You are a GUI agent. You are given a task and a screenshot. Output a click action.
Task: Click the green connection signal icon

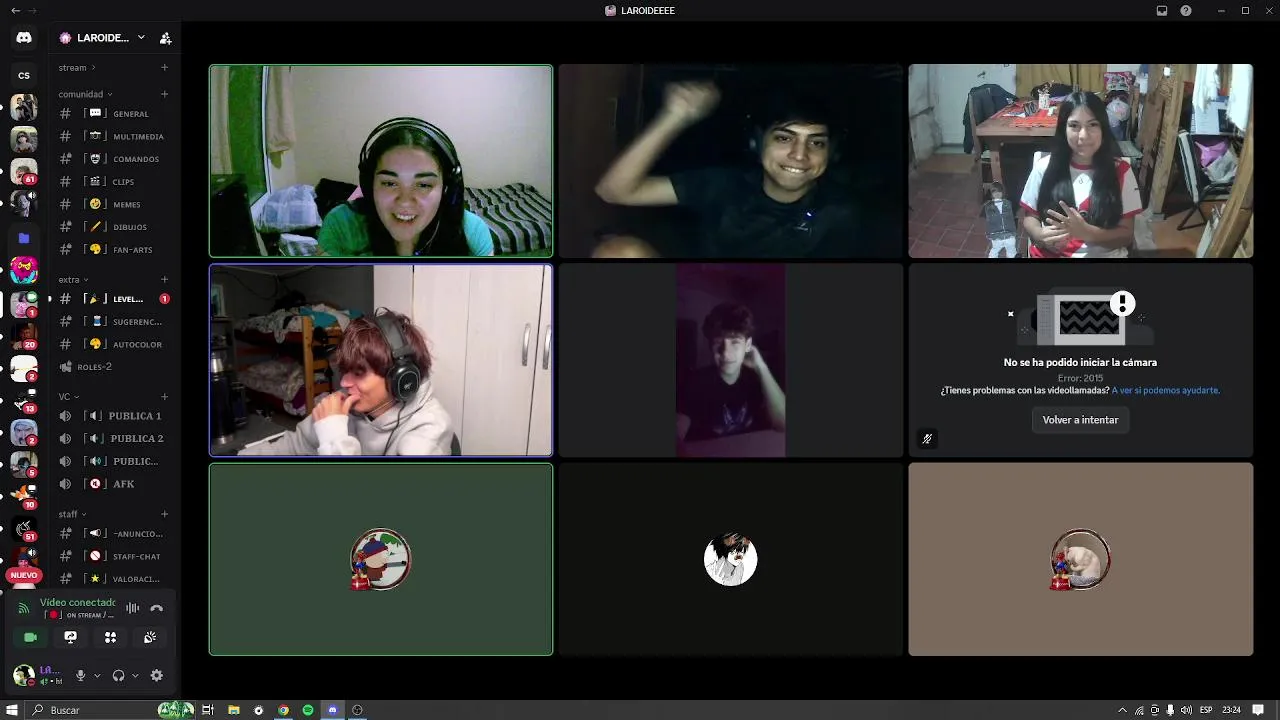(x=24, y=608)
